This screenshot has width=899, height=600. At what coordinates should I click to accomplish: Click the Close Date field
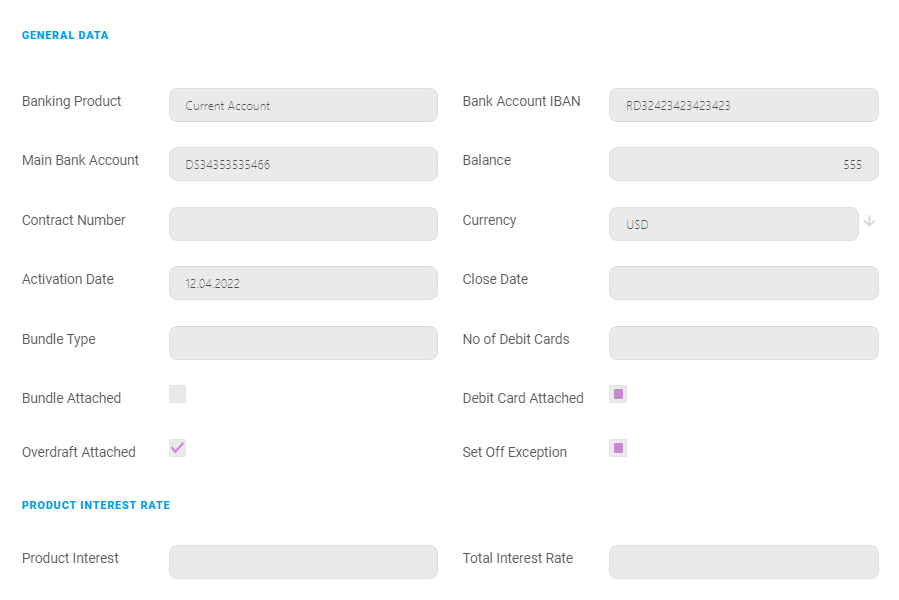click(743, 283)
